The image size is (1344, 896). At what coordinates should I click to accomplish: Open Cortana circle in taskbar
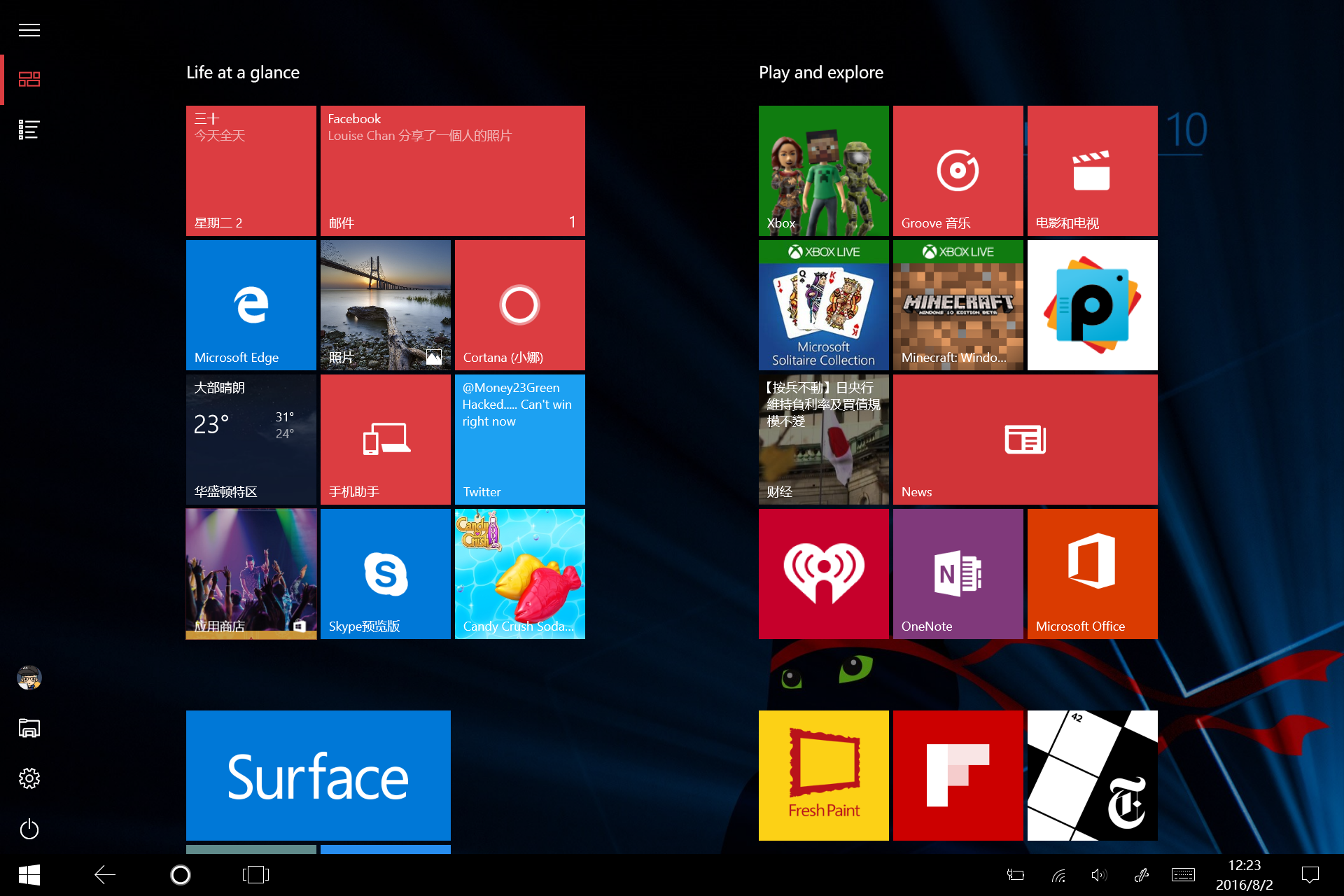pyautogui.click(x=181, y=875)
